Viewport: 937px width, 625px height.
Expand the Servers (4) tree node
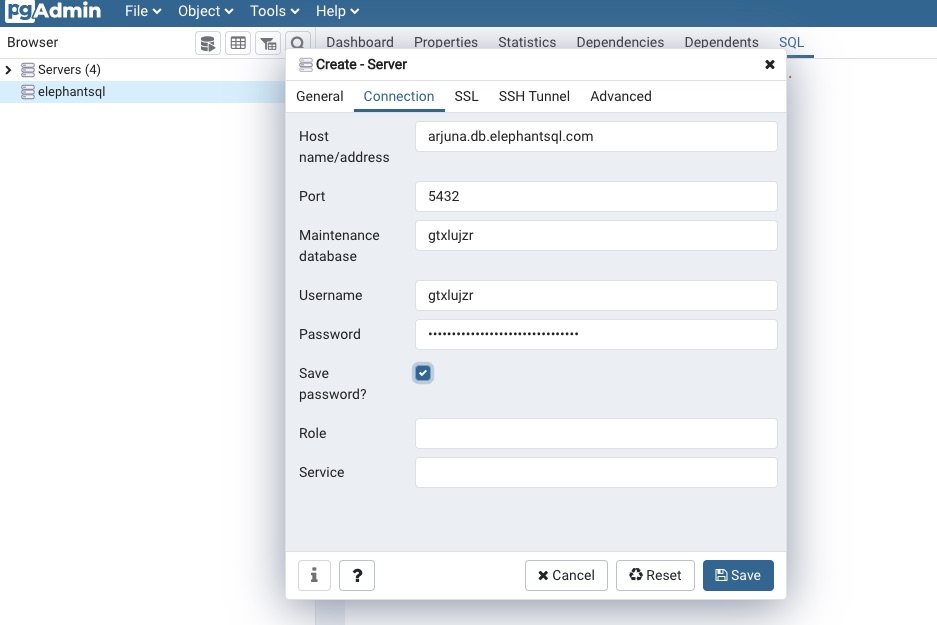(9, 70)
